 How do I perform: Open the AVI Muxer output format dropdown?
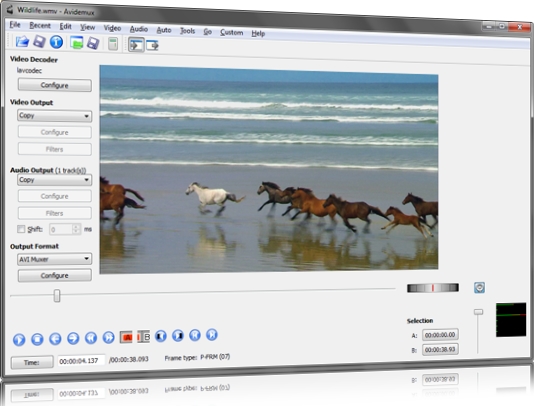click(54, 259)
